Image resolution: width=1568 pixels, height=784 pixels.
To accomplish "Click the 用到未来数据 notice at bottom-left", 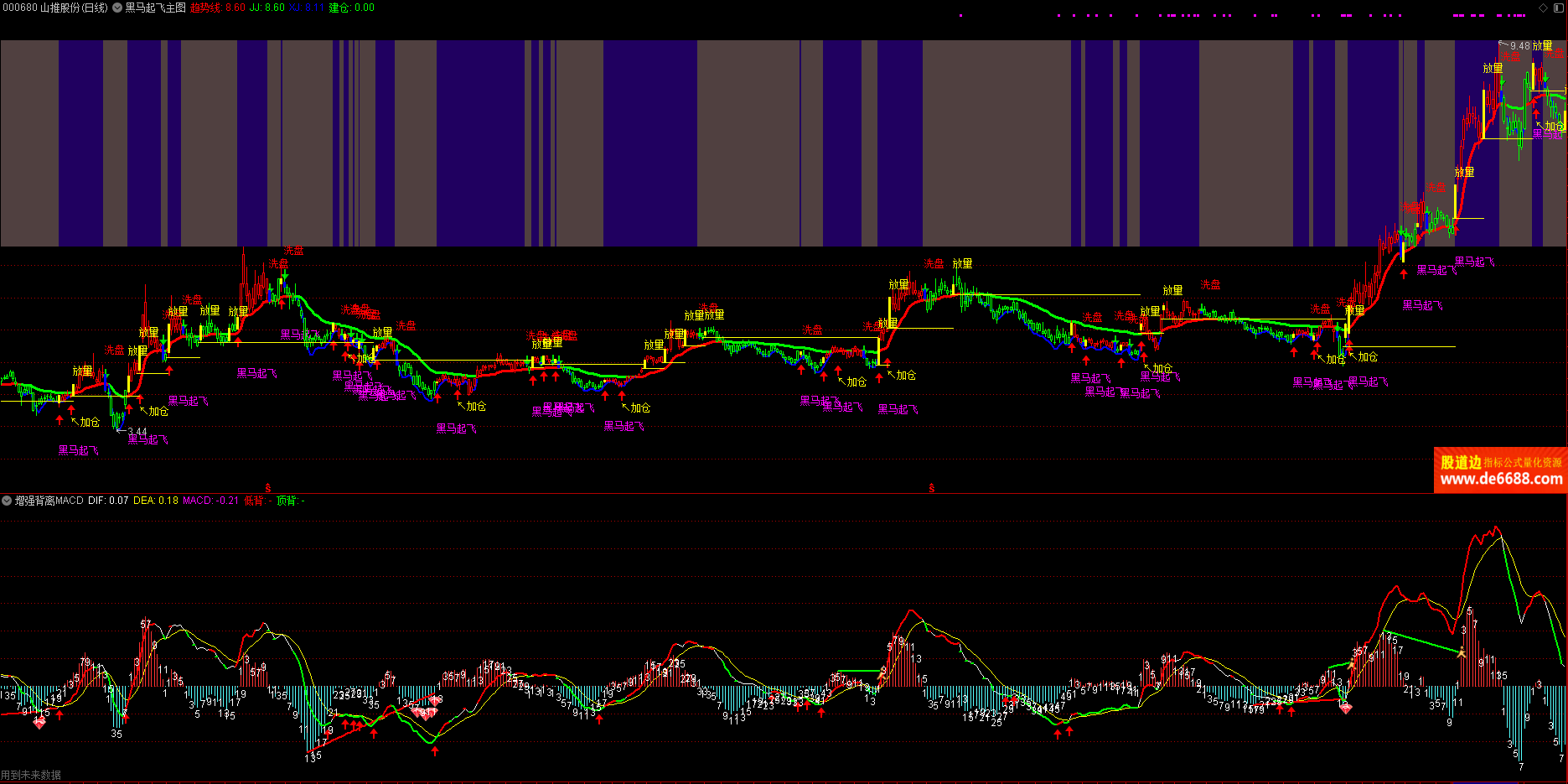I will click(x=31, y=776).
